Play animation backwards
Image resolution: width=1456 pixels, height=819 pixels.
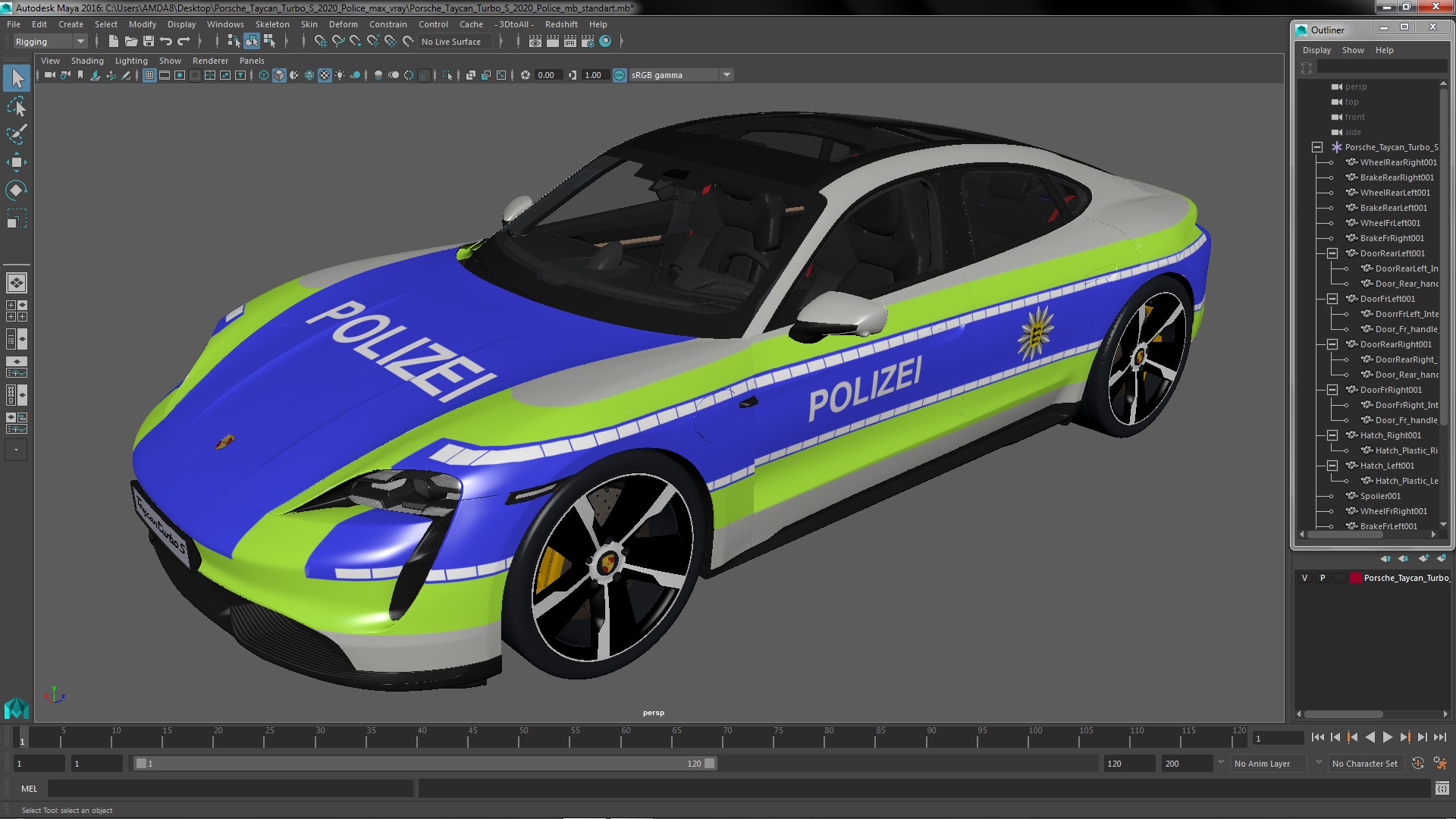click(x=1370, y=737)
